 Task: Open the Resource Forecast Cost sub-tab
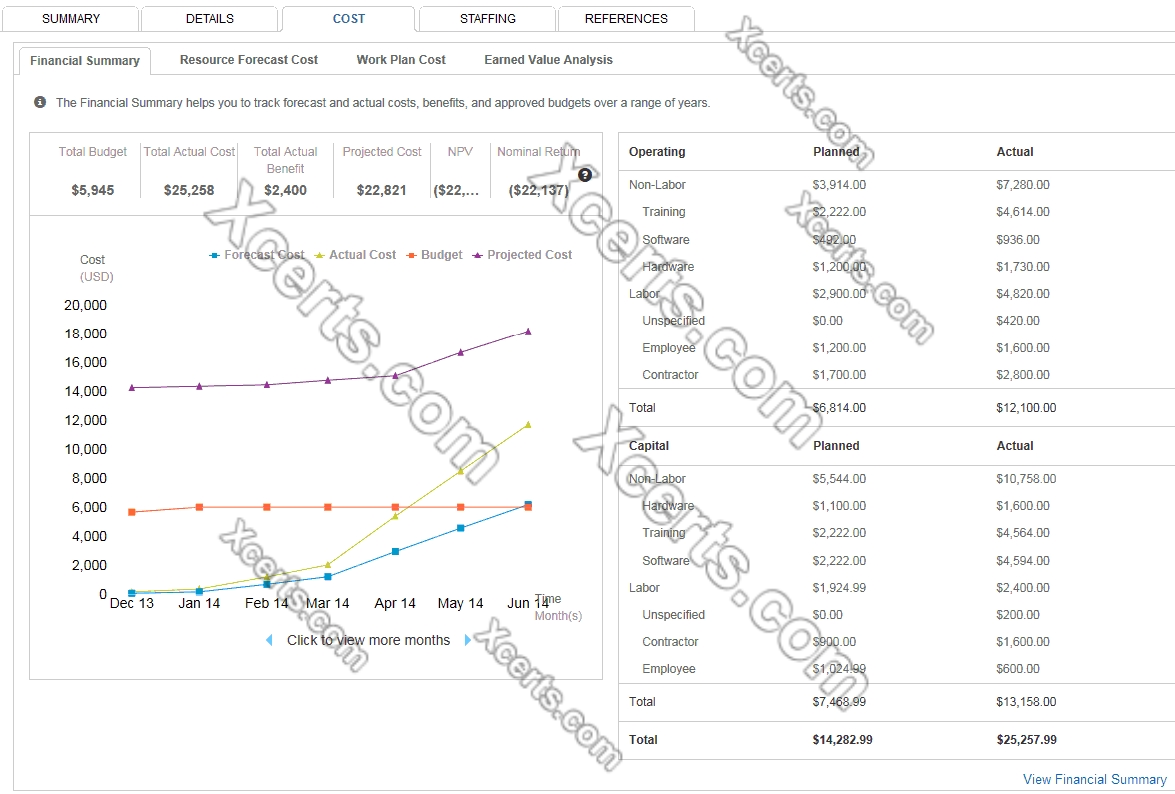249,60
